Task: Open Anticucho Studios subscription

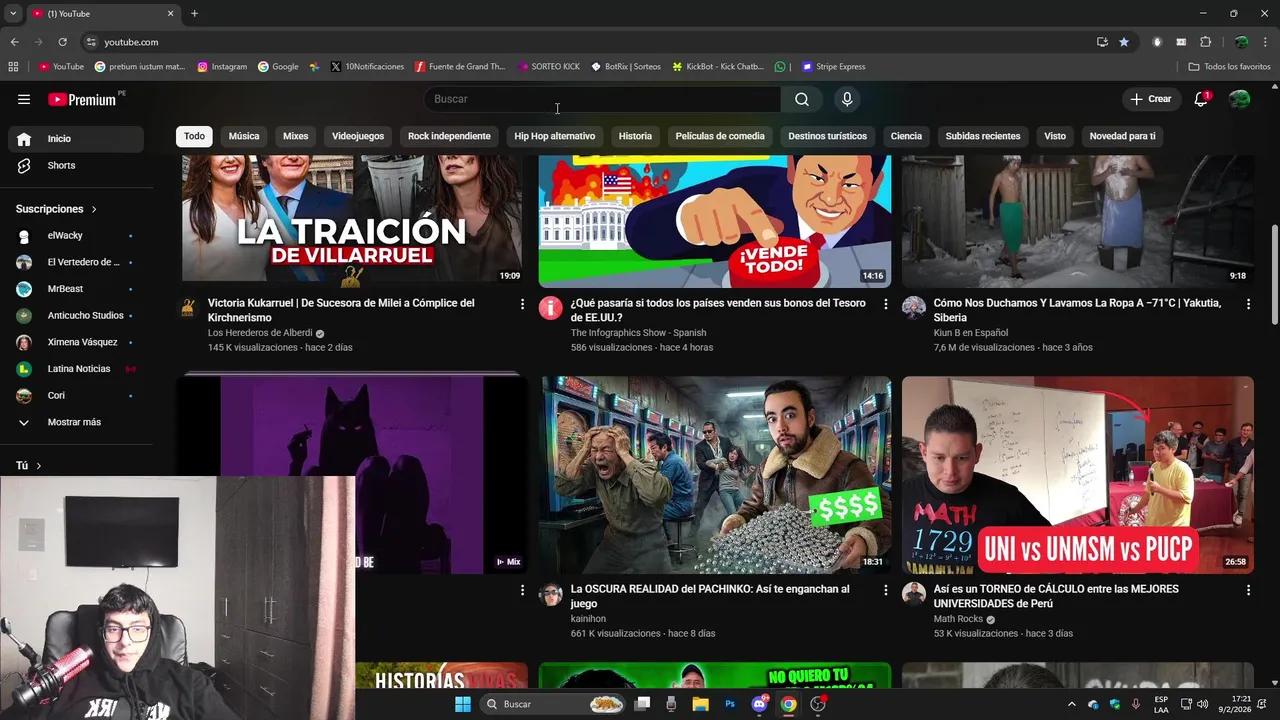Action: pos(76,315)
